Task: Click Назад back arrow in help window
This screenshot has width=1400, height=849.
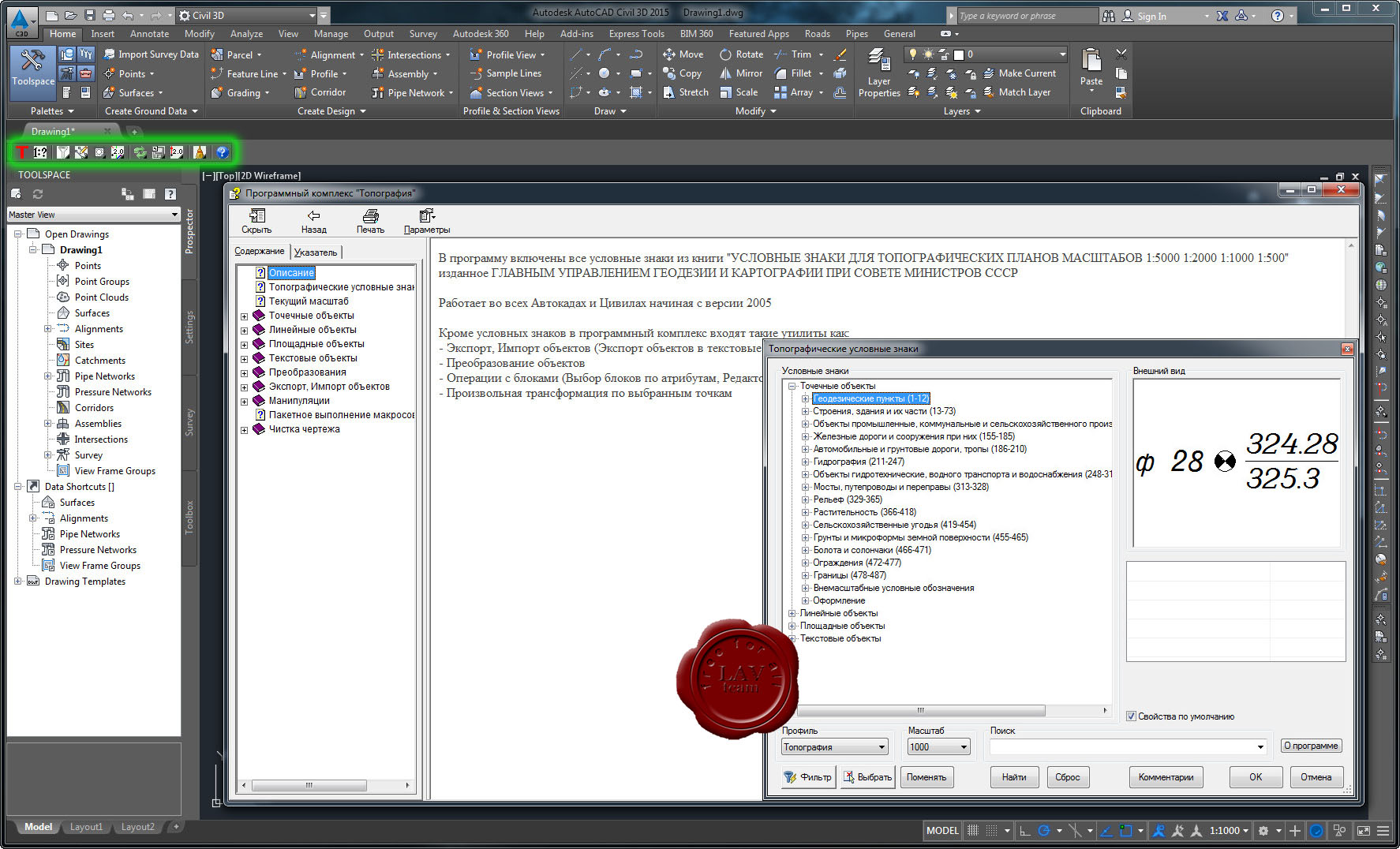Action: (313, 221)
